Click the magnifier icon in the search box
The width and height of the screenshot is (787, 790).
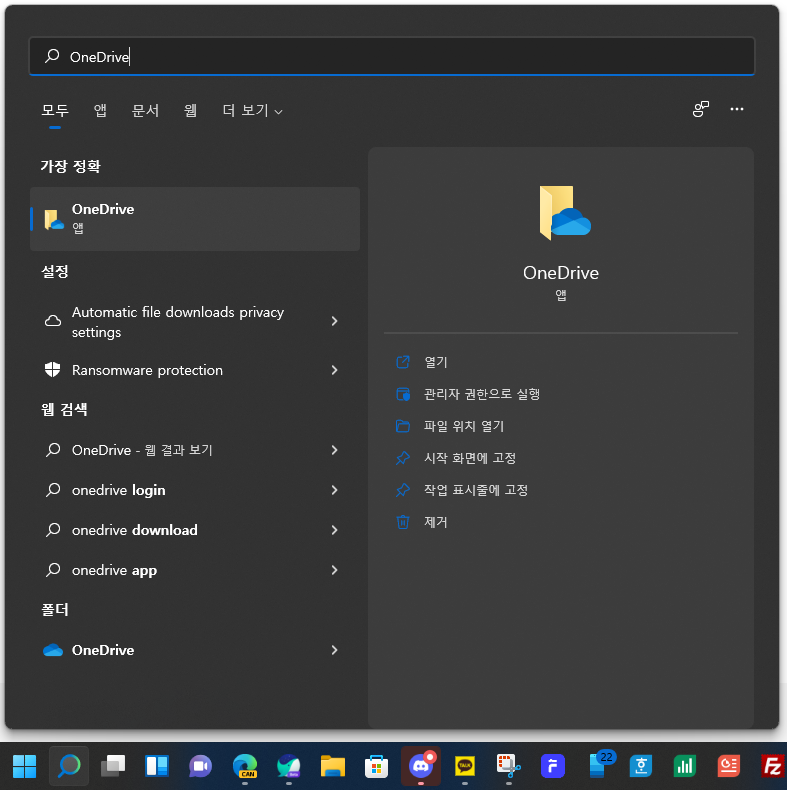point(52,56)
